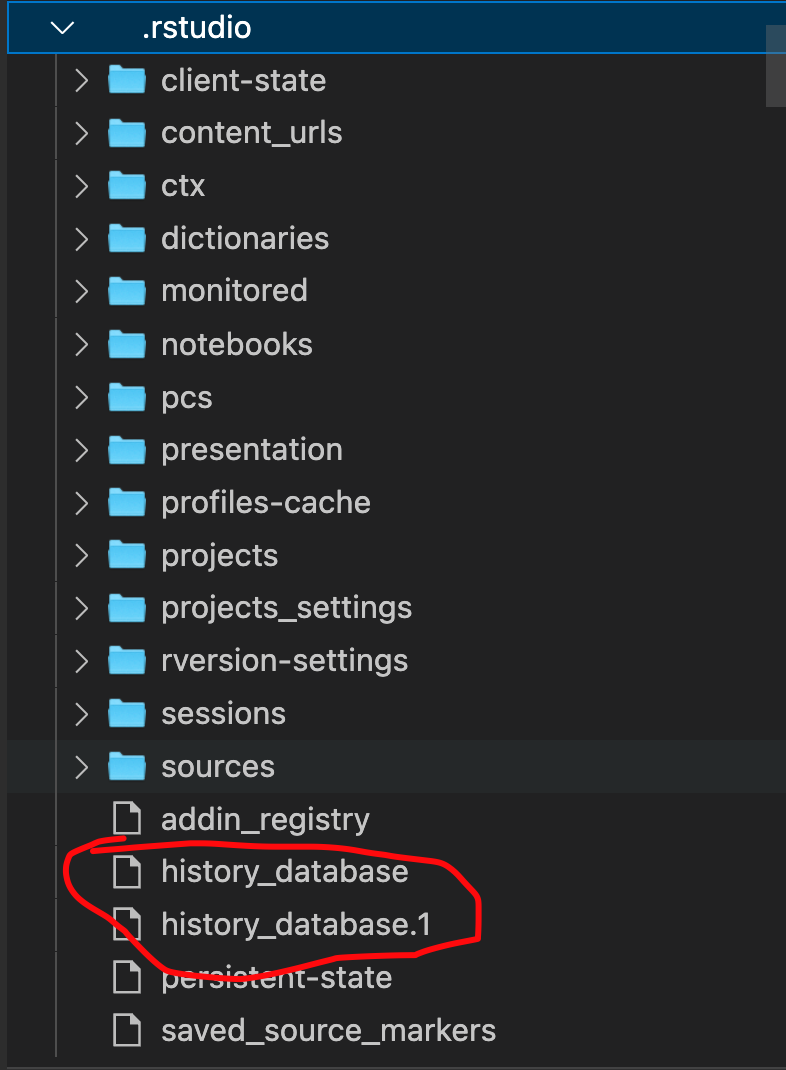Open the history_database.1 file
Viewport: 786px width, 1070px height.
pyautogui.click(x=296, y=925)
